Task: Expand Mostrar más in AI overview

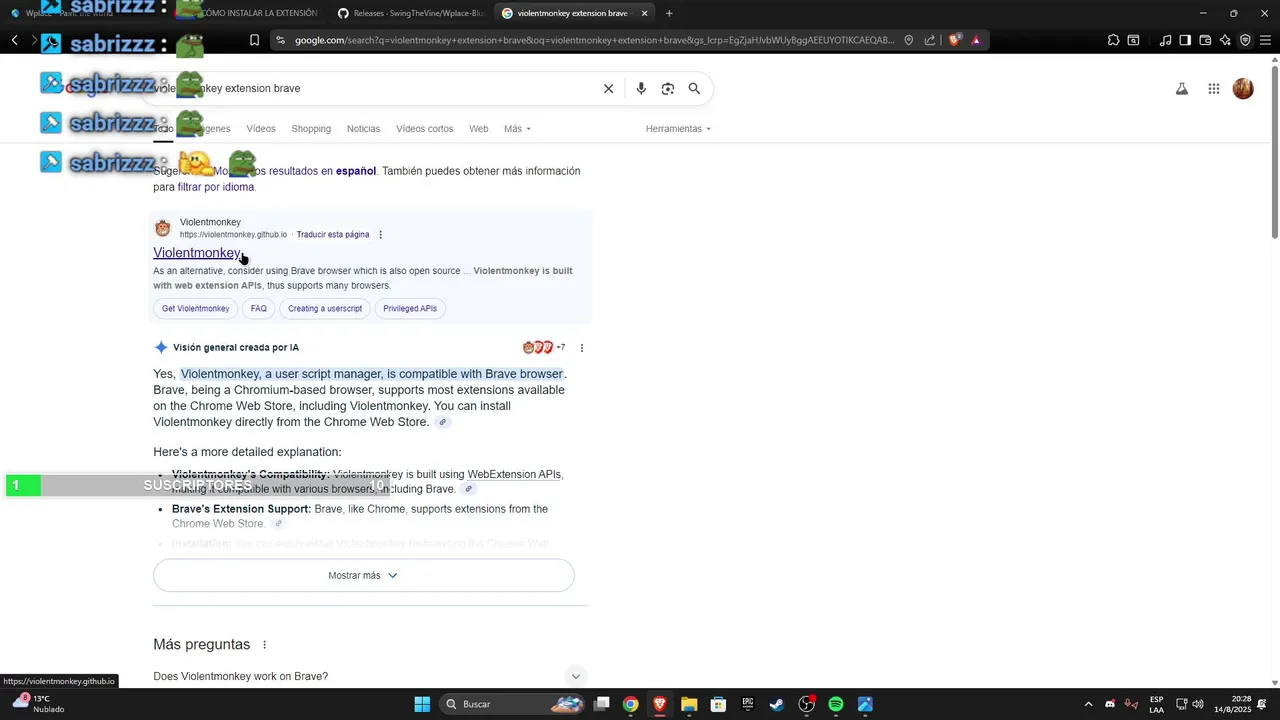Action: coord(363,575)
